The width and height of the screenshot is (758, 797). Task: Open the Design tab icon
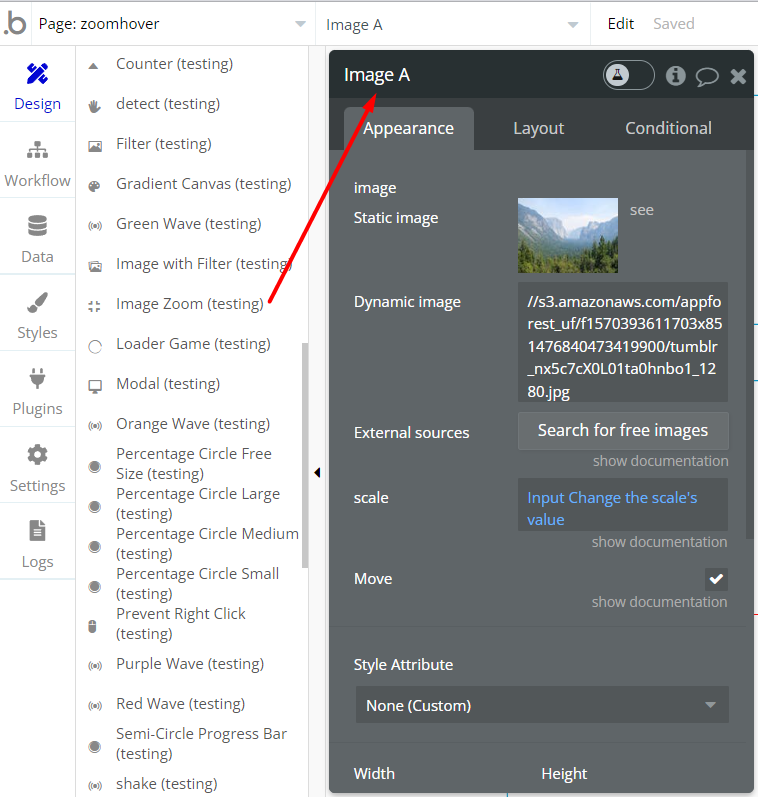[x=38, y=74]
